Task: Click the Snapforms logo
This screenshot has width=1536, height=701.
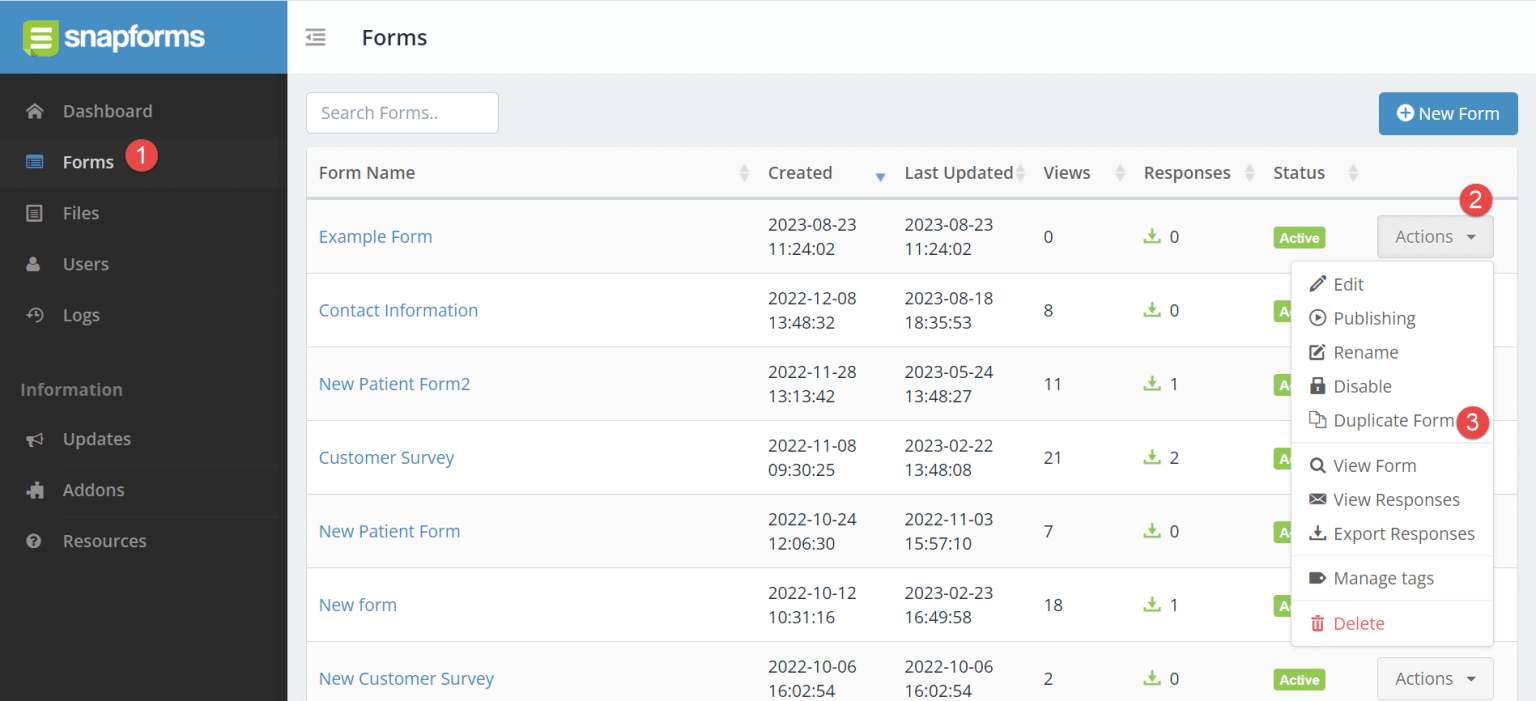Action: [x=113, y=37]
